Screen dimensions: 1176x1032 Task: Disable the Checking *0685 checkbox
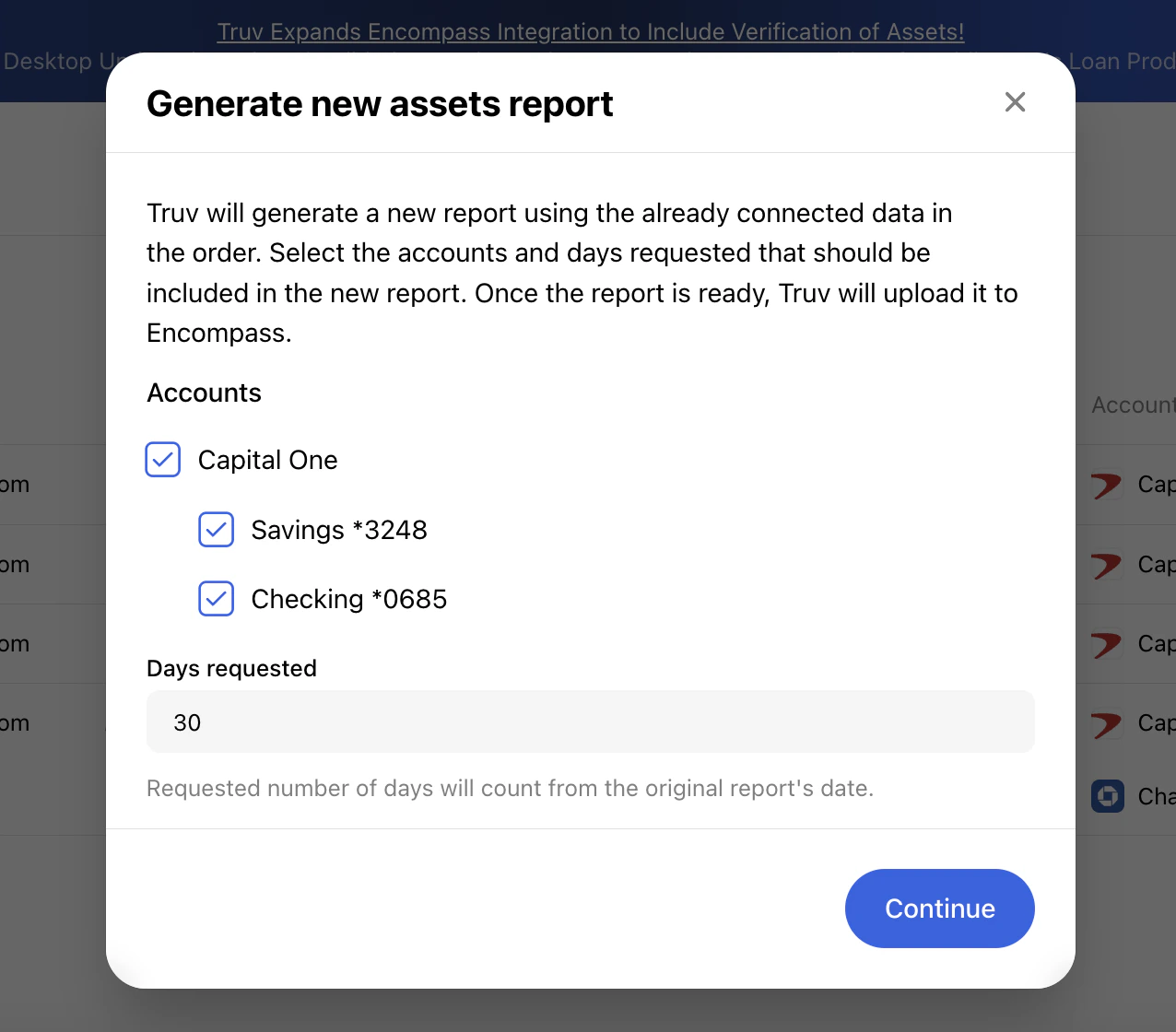216,598
